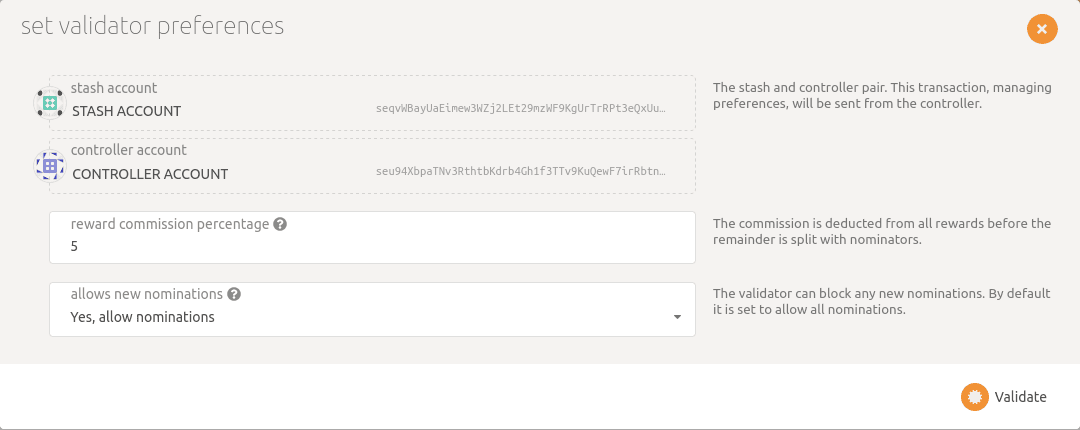Expand the nominations dropdown arrow
The image size is (1080, 430).
(677, 317)
